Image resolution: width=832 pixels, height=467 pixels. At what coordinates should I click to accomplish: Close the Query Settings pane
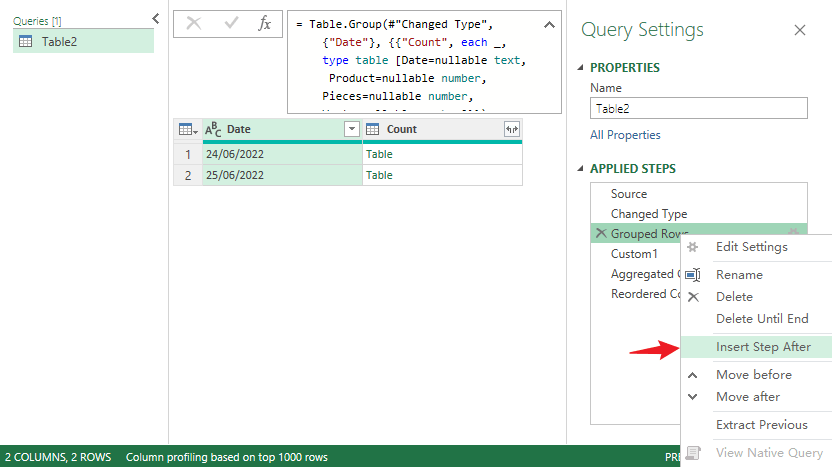click(x=800, y=30)
